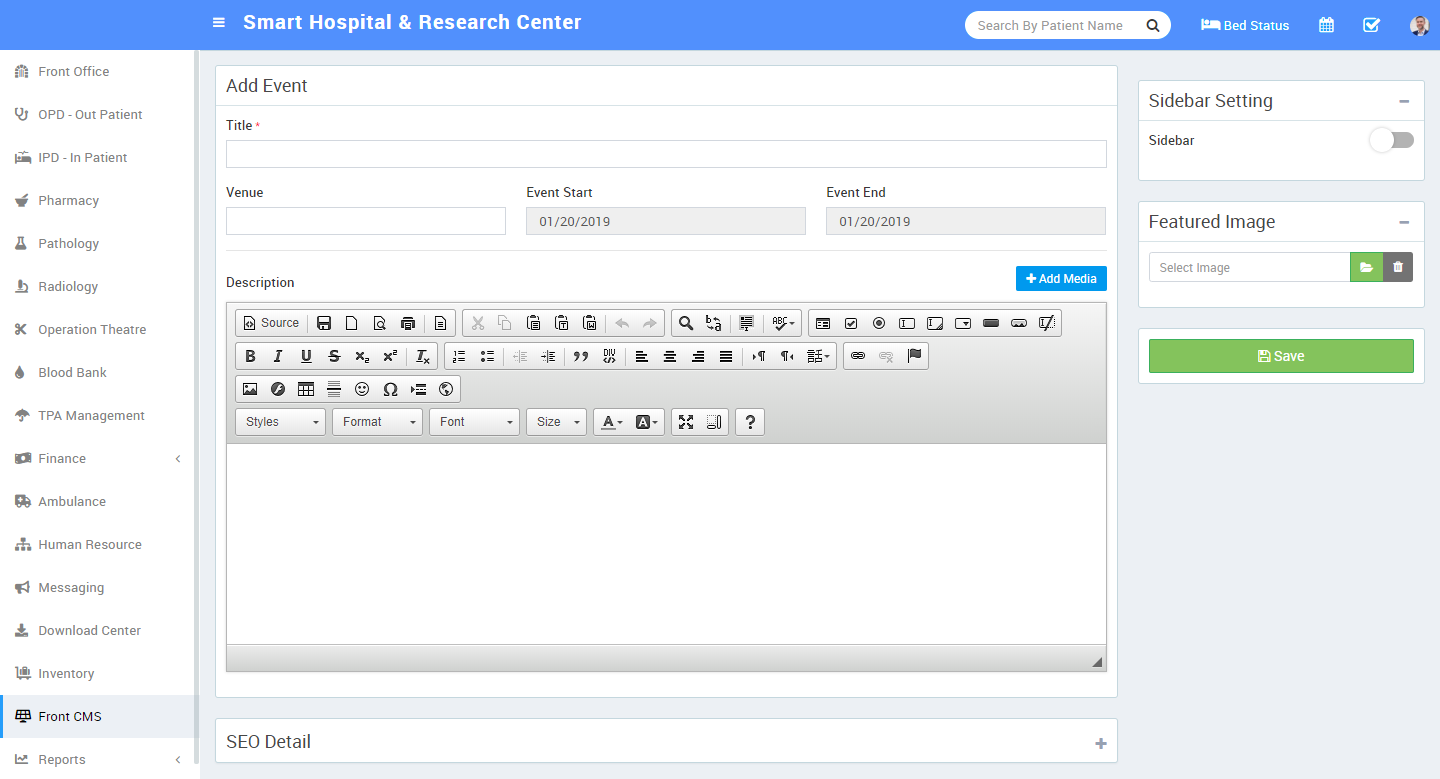
Task: Insert an image into the description
Action: pyautogui.click(x=250, y=389)
